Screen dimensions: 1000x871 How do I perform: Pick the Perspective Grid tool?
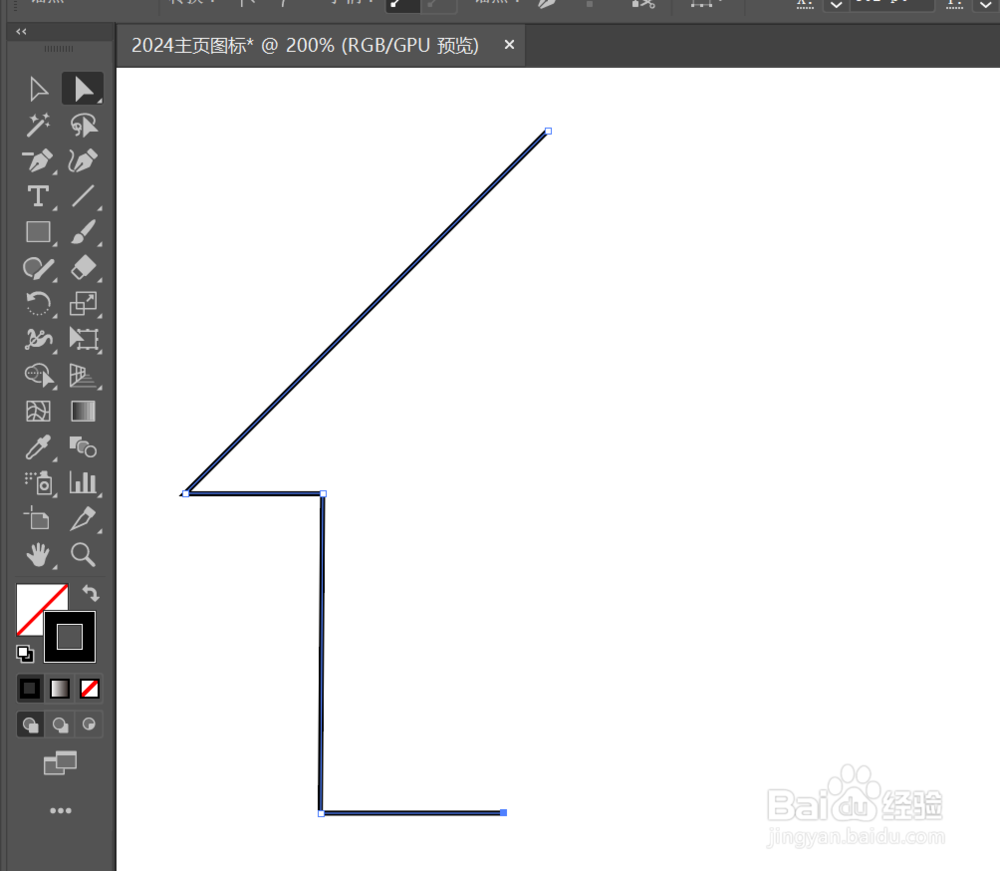tap(83, 376)
